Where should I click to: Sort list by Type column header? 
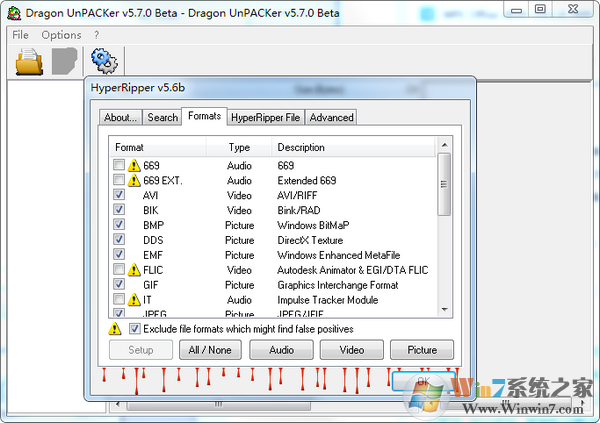239,147
